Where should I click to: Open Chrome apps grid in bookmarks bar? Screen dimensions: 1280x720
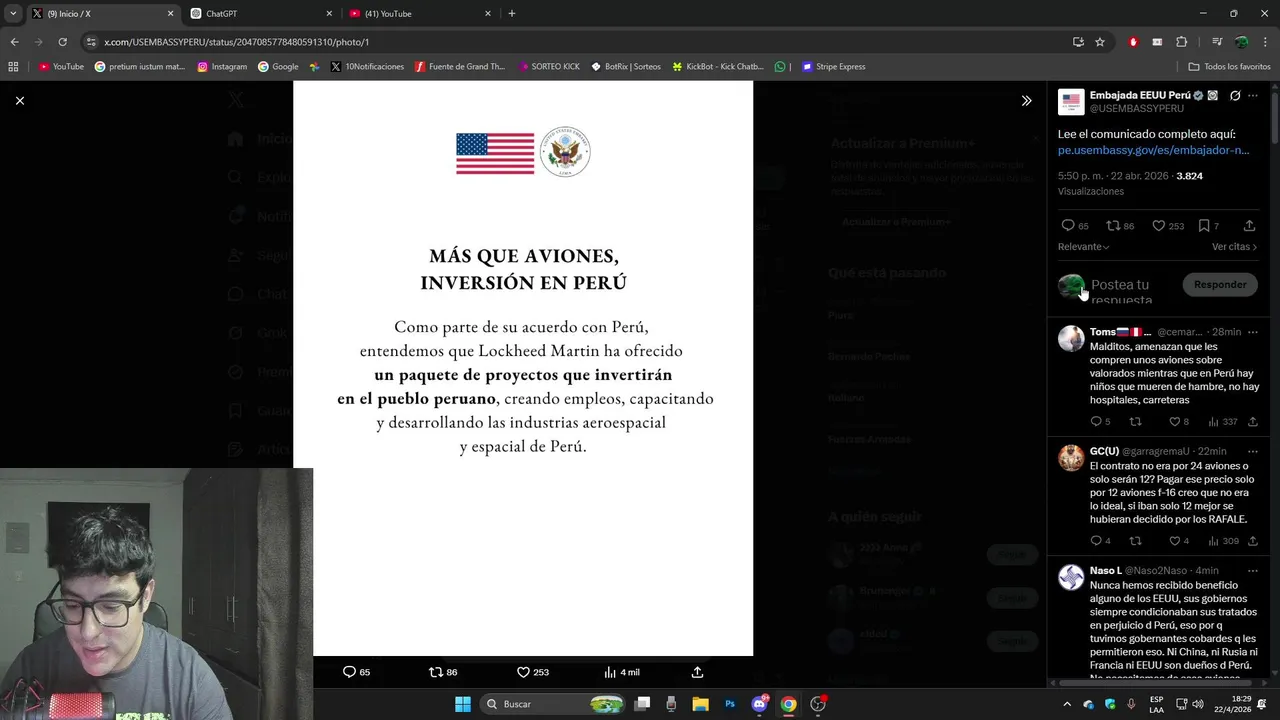(x=13, y=67)
